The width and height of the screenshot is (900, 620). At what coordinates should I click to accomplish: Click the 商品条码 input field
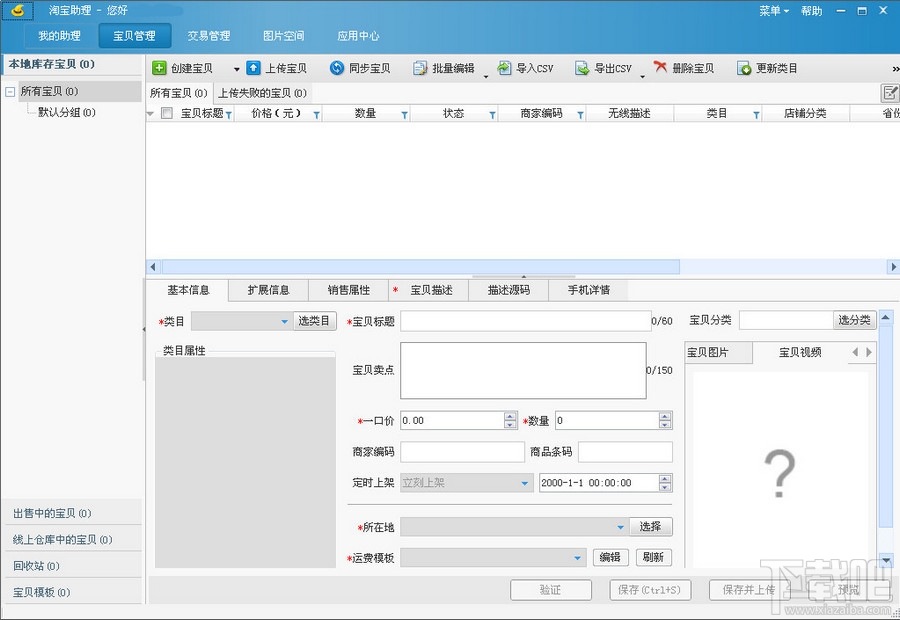[625, 452]
